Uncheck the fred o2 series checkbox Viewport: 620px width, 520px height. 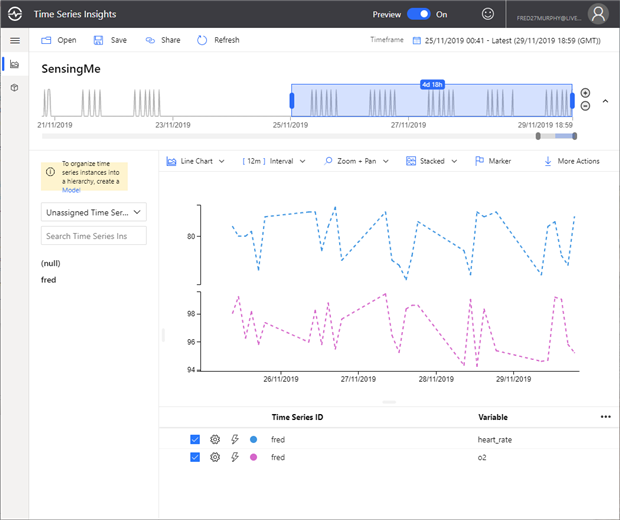(195, 457)
